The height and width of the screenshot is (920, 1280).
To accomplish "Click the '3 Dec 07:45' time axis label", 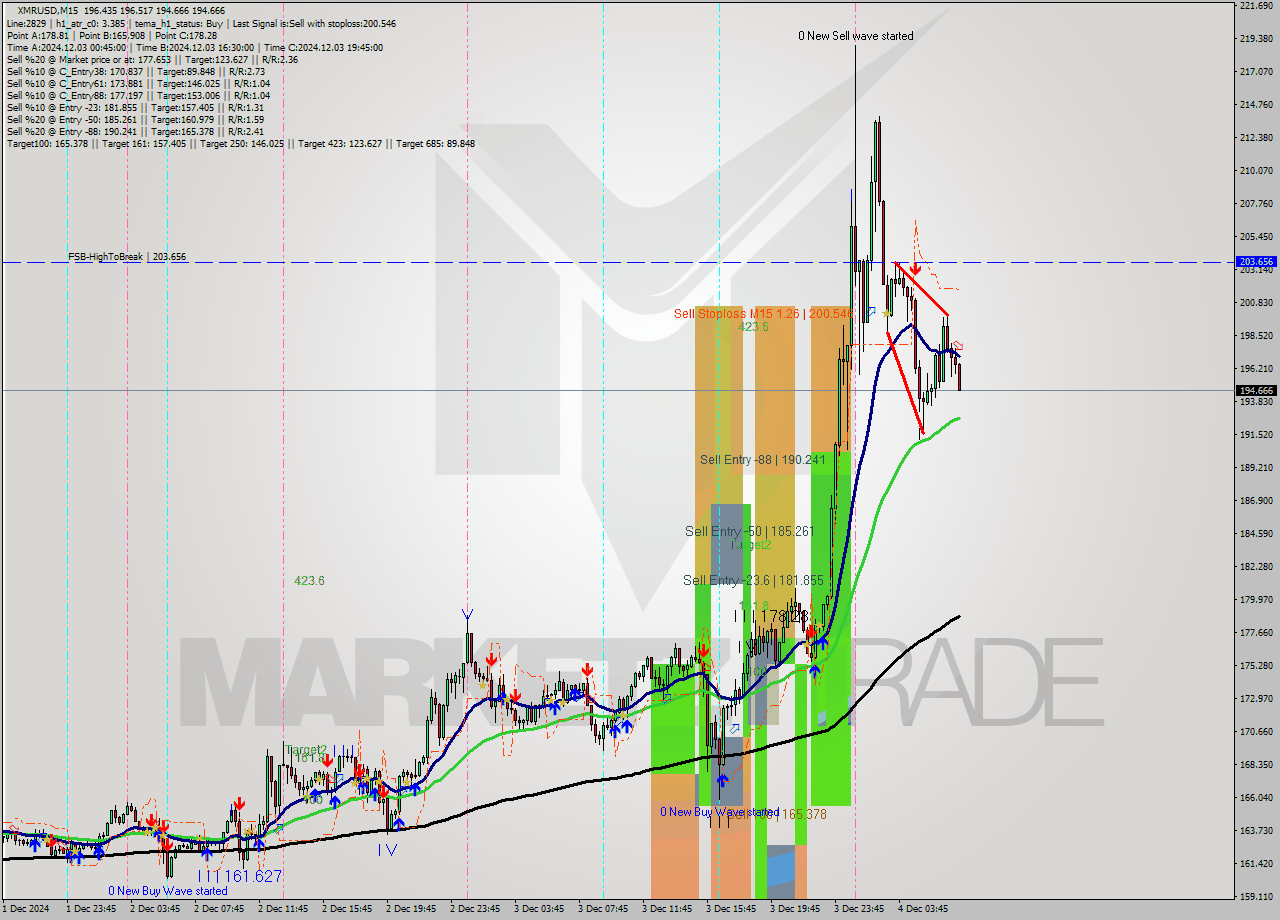I will 603,910.
